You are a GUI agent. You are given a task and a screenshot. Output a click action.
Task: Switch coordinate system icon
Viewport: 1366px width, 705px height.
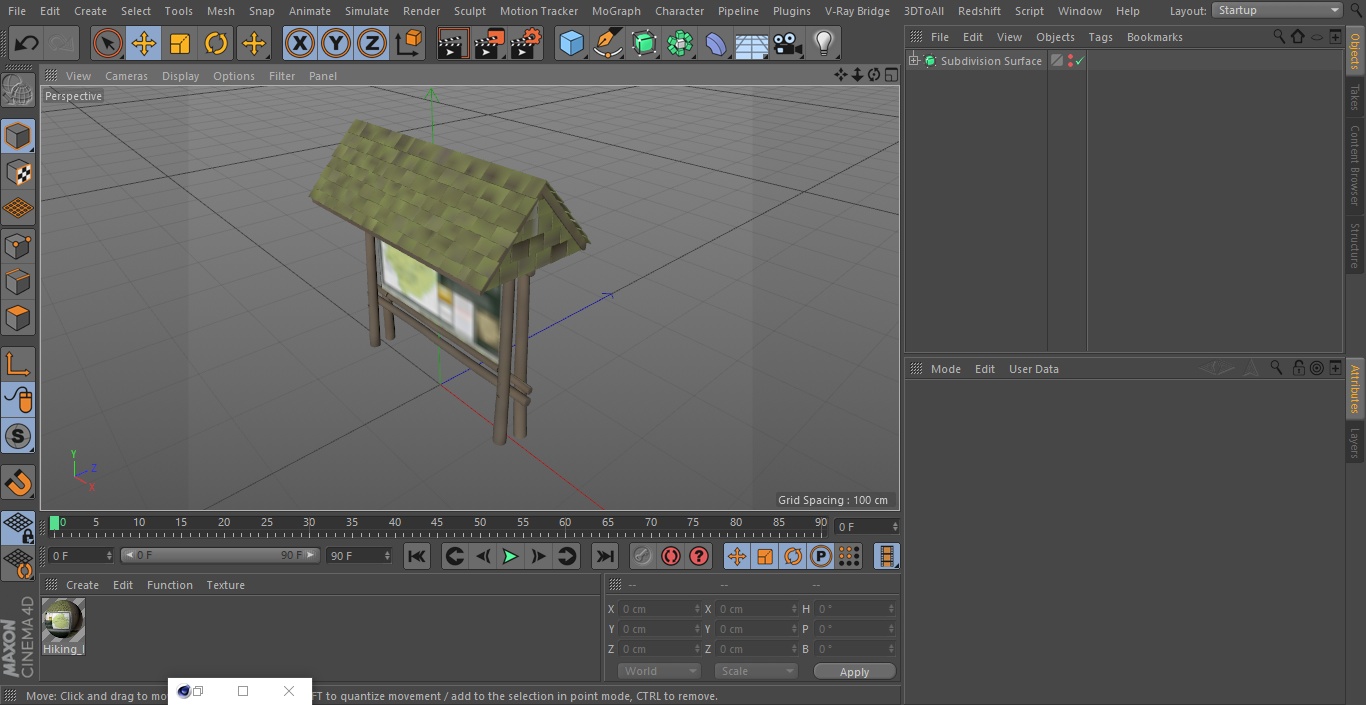(409, 44)
